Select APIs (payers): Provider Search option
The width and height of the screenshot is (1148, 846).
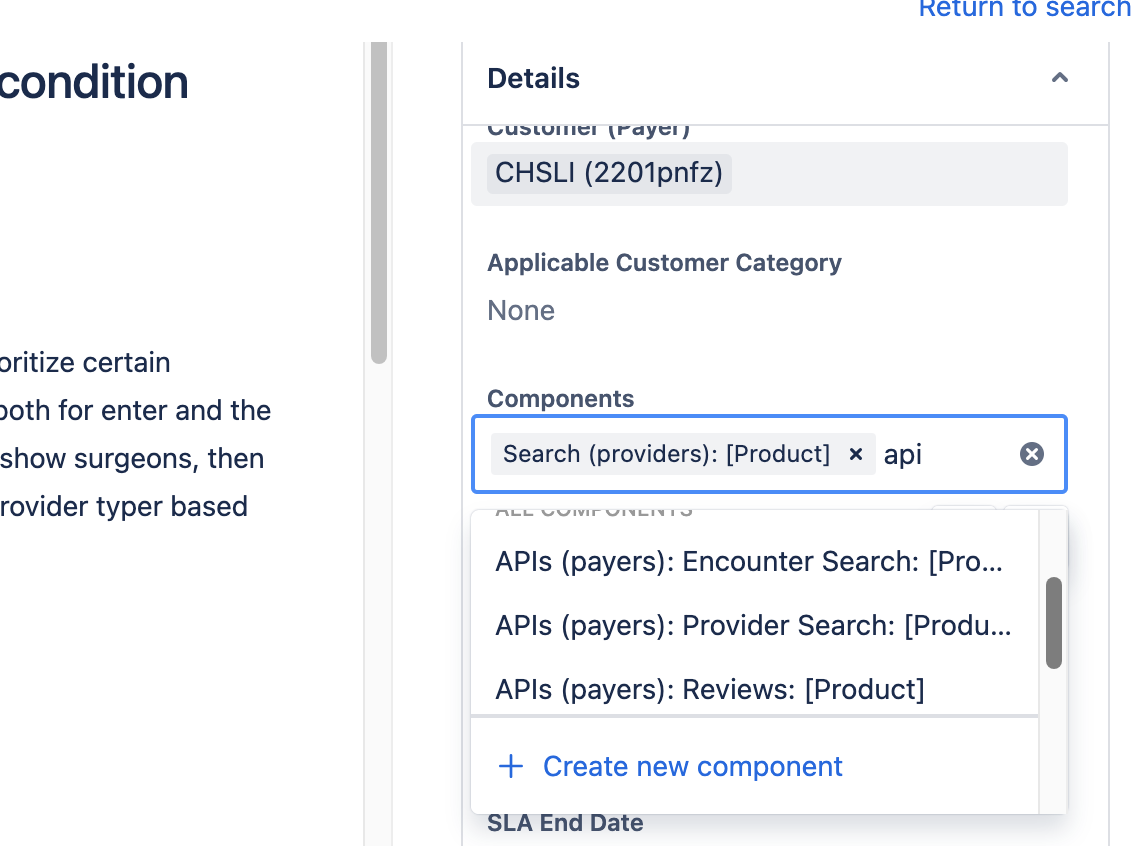[755, 626]
